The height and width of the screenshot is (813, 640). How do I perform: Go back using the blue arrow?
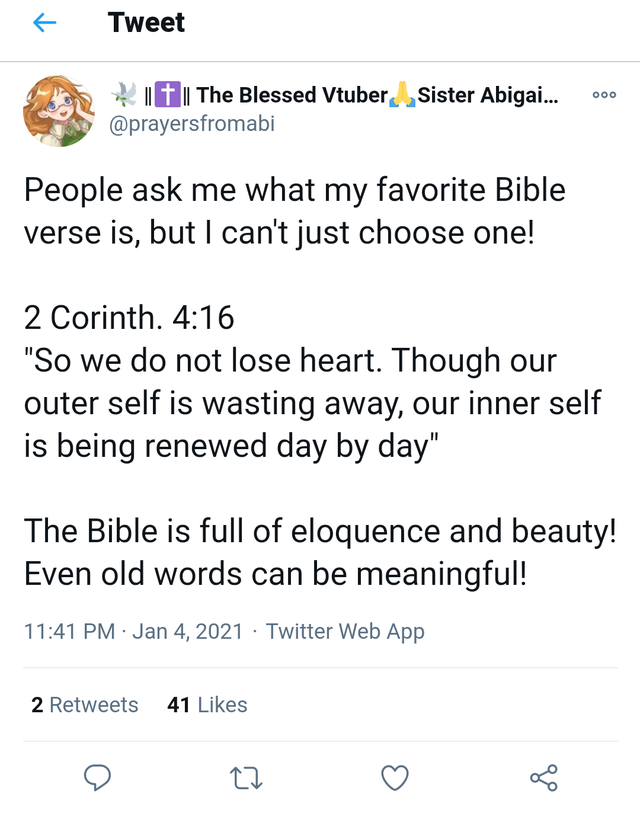(x=44, y=23)
